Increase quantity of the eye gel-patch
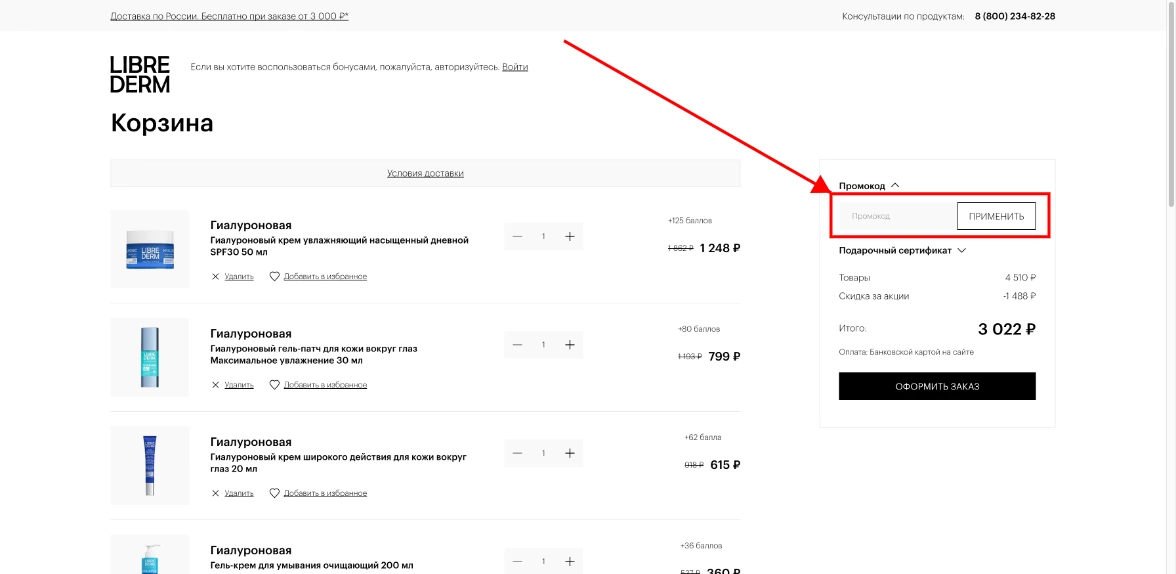This screenshot has width=1176, height=574. click(x=569, y=345)
